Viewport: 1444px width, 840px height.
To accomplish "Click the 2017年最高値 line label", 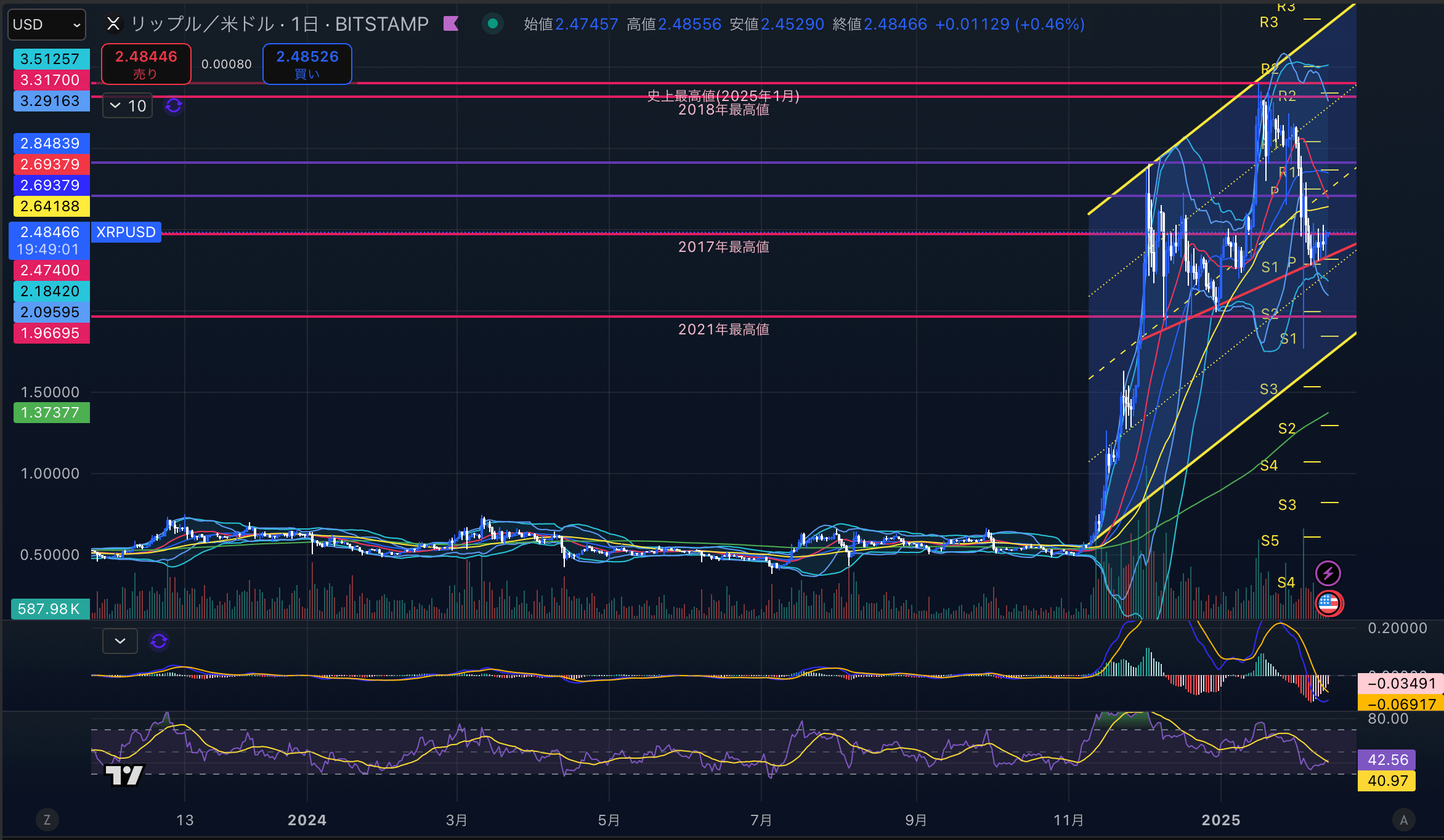I will tap(724, 247).
